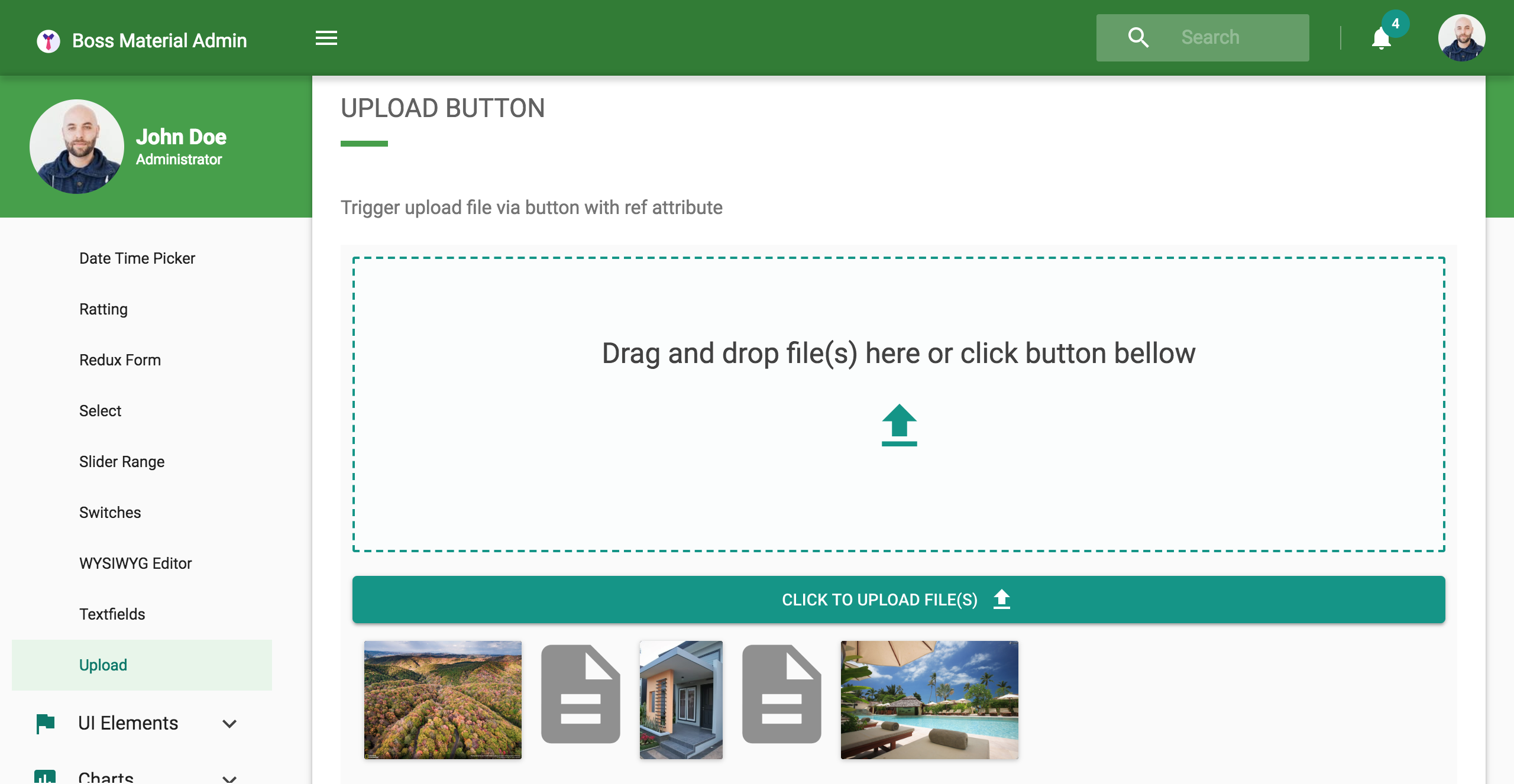Select the aerial forest image thumbnail
Screen dimensions: 1514x784
coord(443,700)
